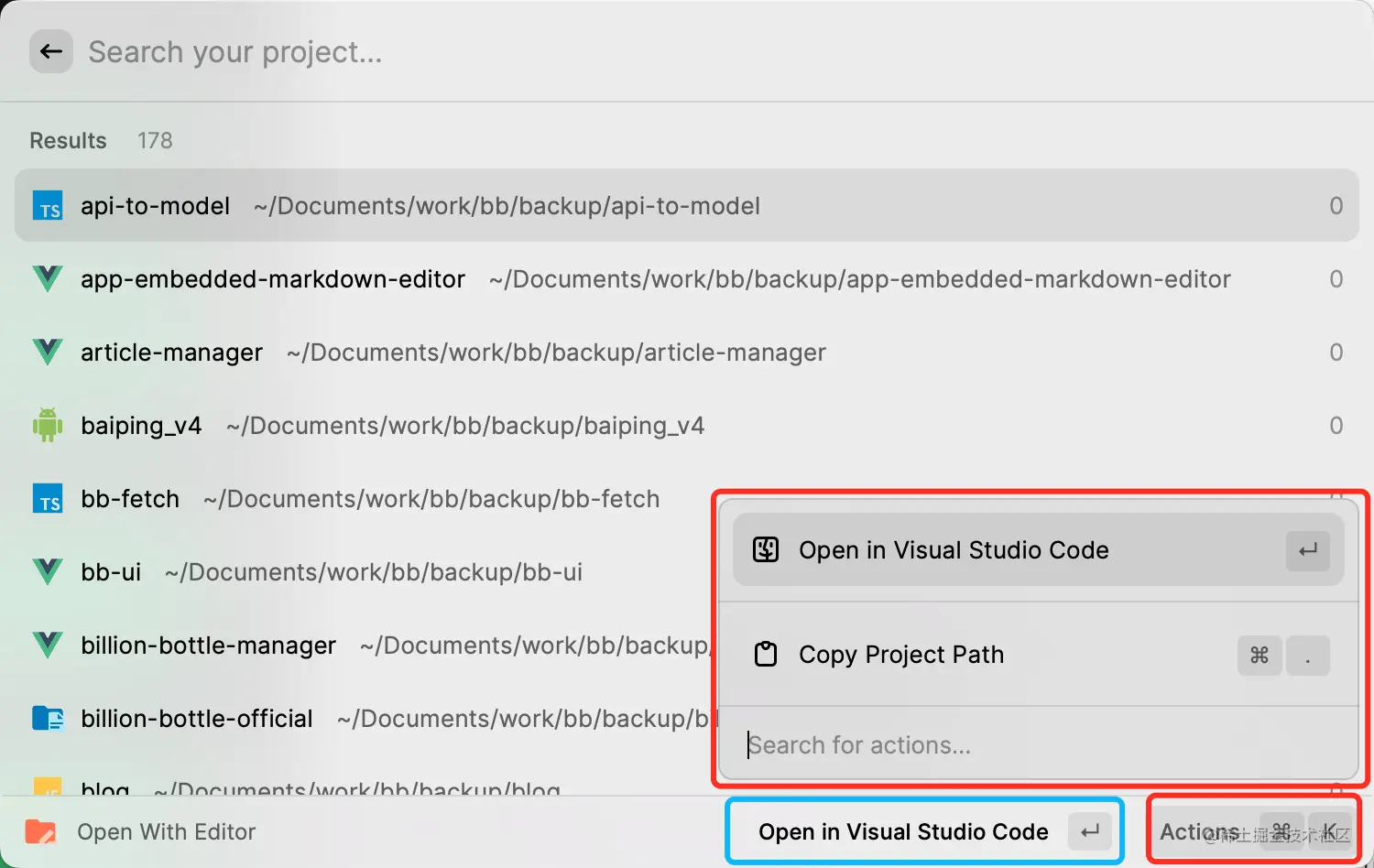Click the path ~/Documents/work/bb/backup/baiping_v4
1374x868 pixels.
point(465,426)
